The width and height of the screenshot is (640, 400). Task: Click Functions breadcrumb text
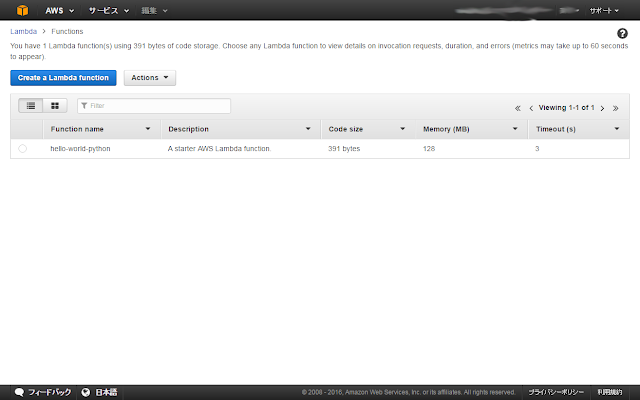click(67, 31)
